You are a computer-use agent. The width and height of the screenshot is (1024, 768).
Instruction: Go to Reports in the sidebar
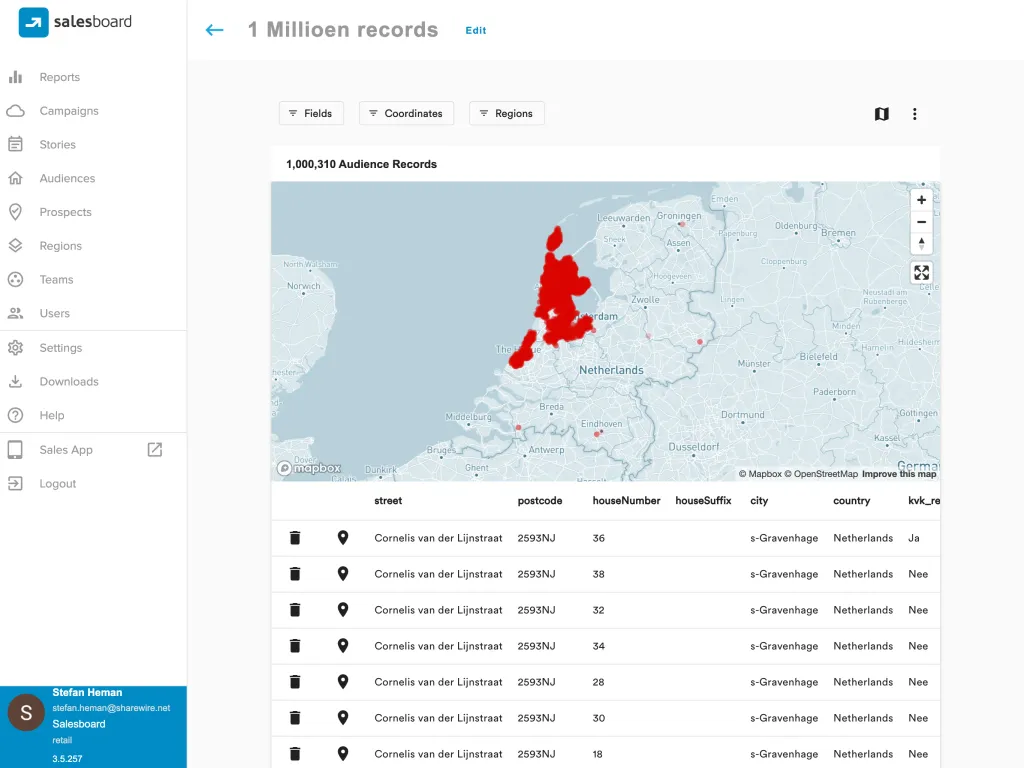[x=59, y=77]
